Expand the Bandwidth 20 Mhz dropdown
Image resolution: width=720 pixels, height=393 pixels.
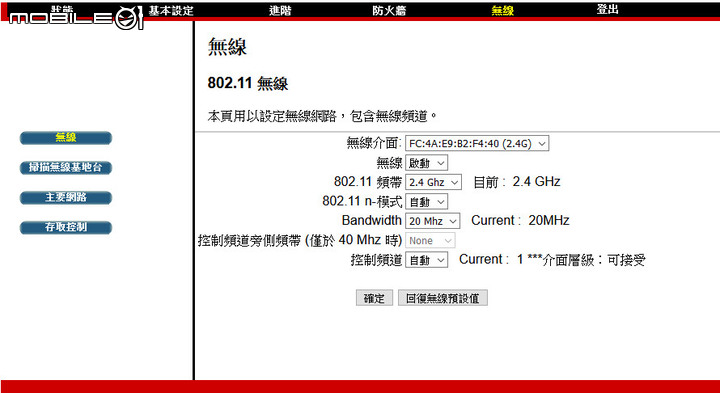pyautogui.click(x=432, y=221)
